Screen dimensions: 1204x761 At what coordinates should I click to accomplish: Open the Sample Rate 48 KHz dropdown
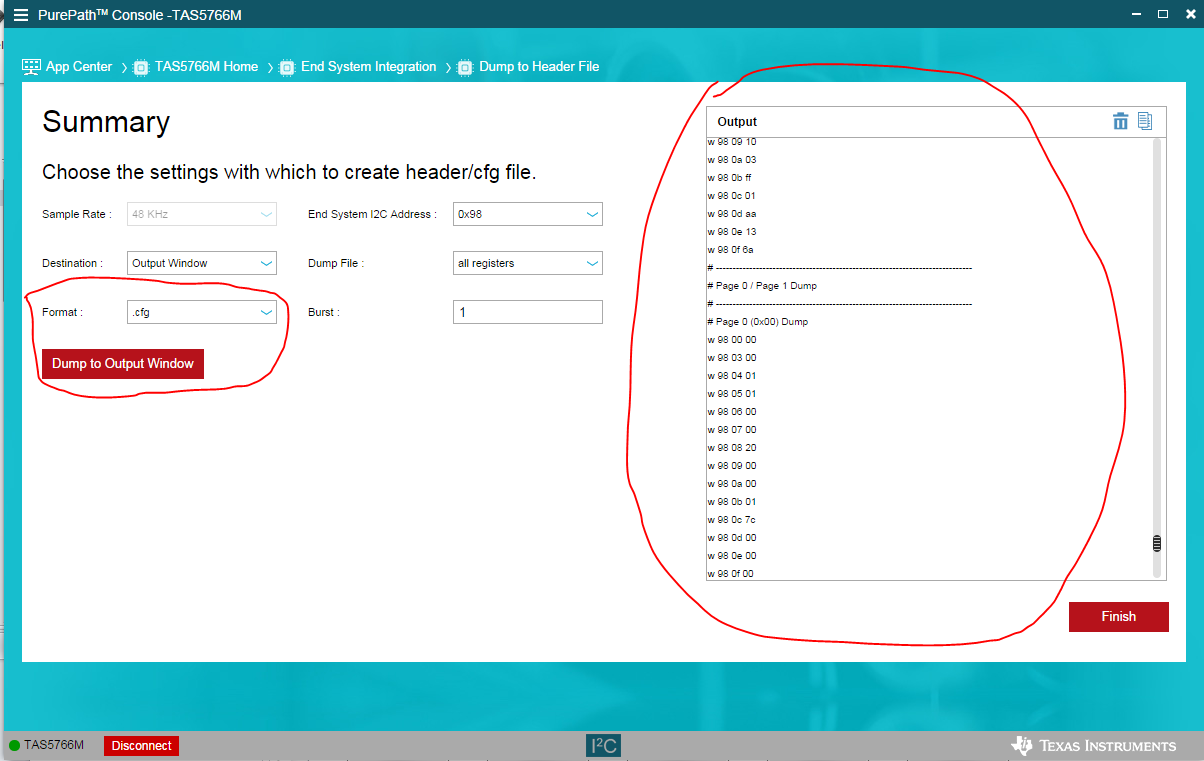click(x=202, y=214)
